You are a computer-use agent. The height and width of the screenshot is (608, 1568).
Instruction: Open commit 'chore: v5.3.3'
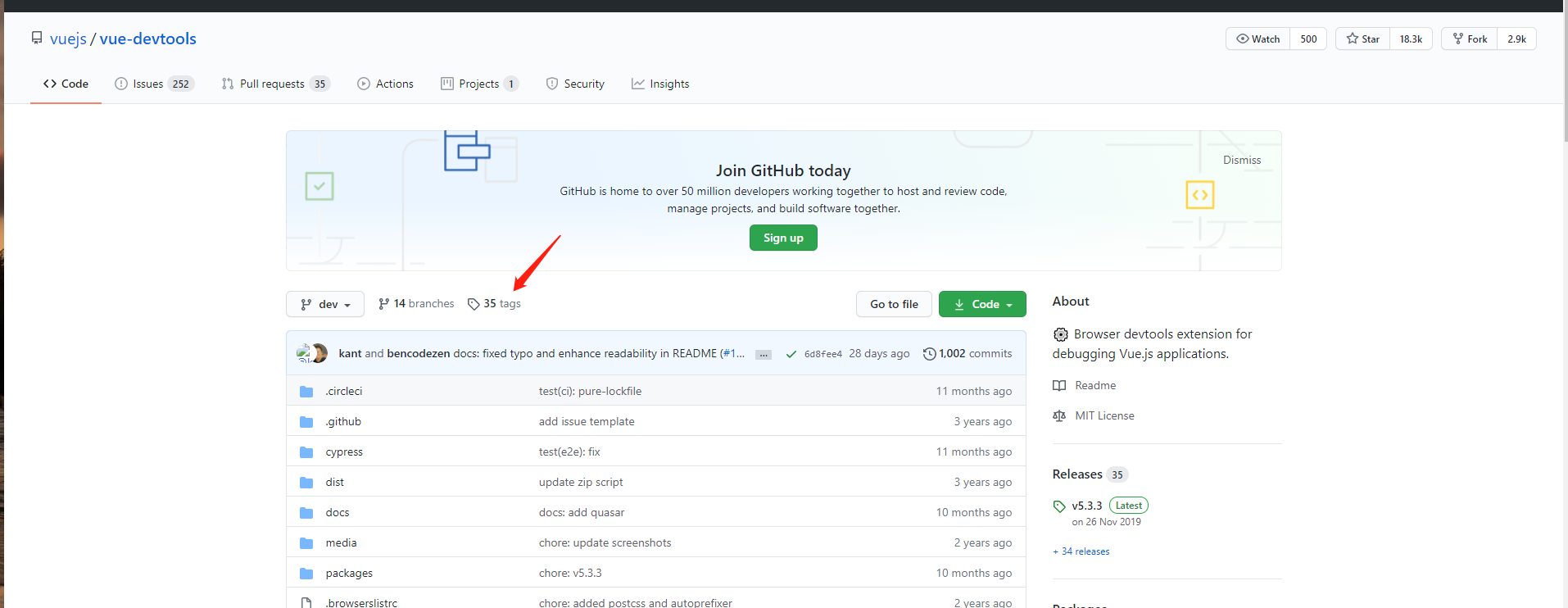pos(570,573)
